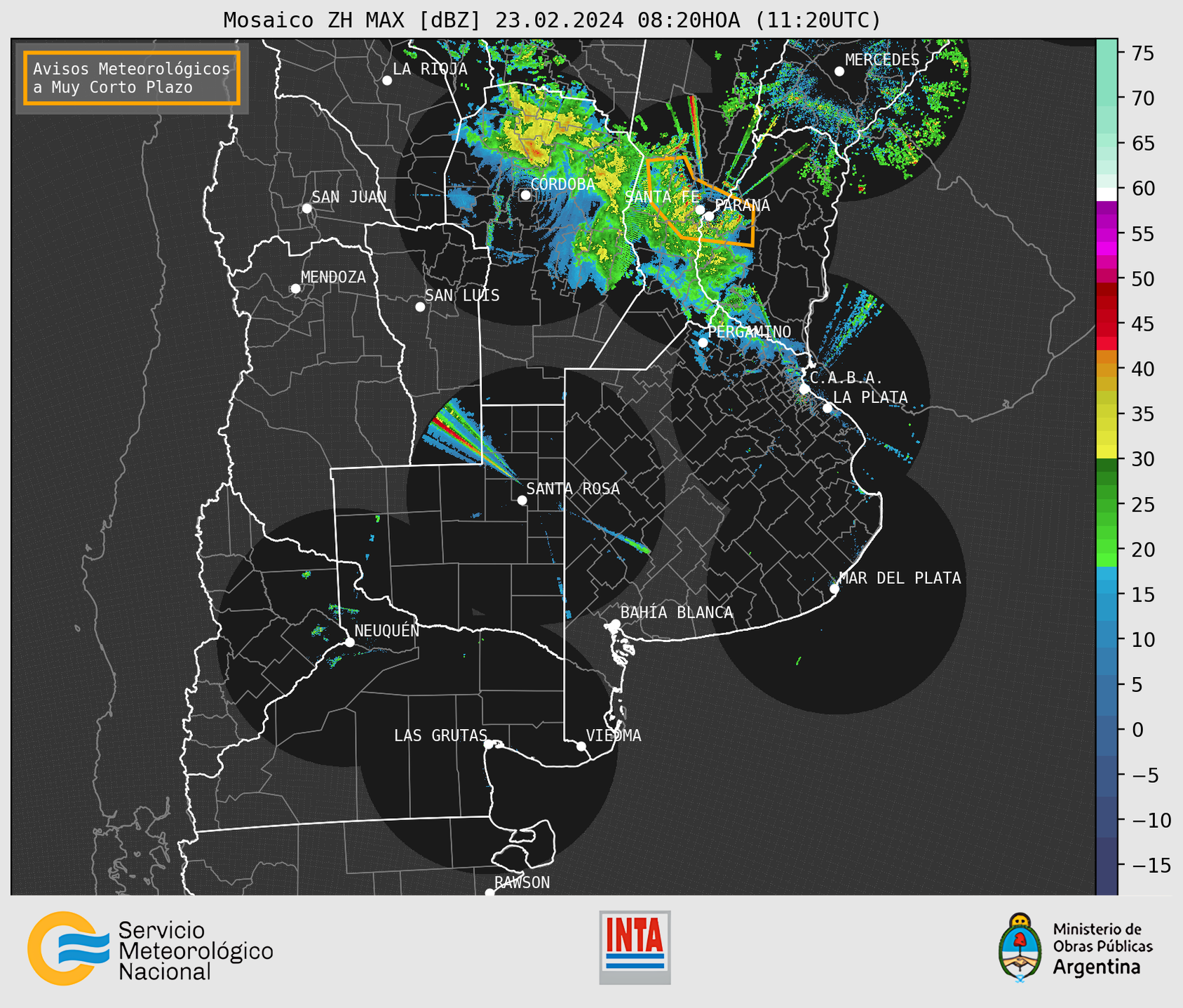The image size is (1183, 1008).
Task: Click the LAS GRUTAS city label
Action: tap(440, 735)
